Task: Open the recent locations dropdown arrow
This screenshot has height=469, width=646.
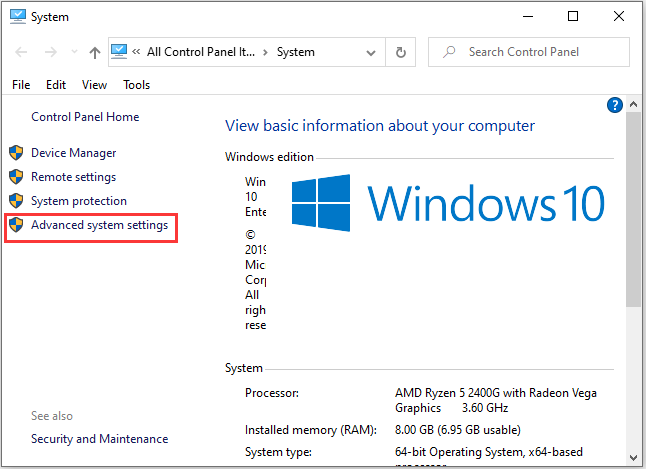Action: click(74, 52)
